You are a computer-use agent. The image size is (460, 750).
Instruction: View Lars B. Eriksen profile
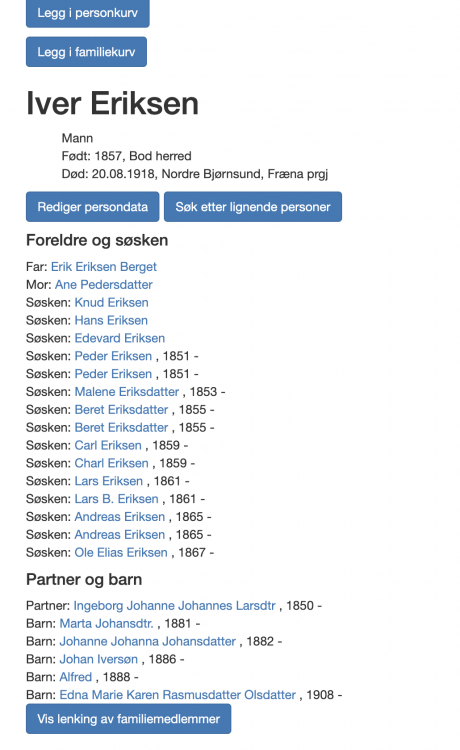tap(116, 499)
